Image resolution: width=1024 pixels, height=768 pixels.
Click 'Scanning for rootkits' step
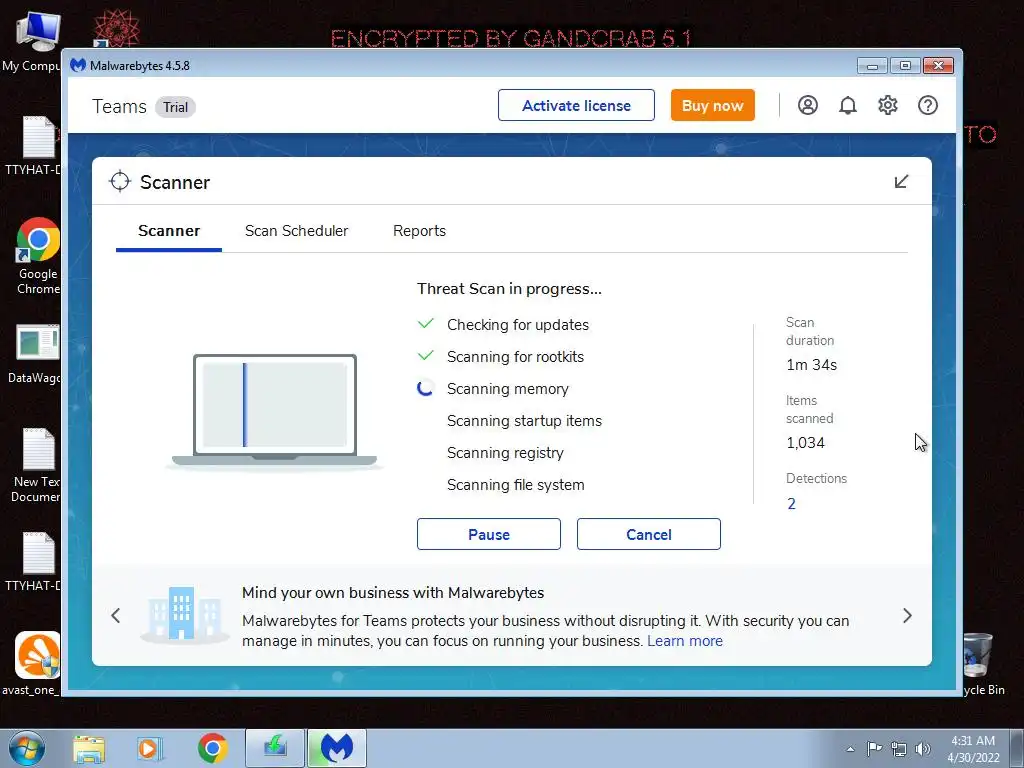[x=515, y=357]
